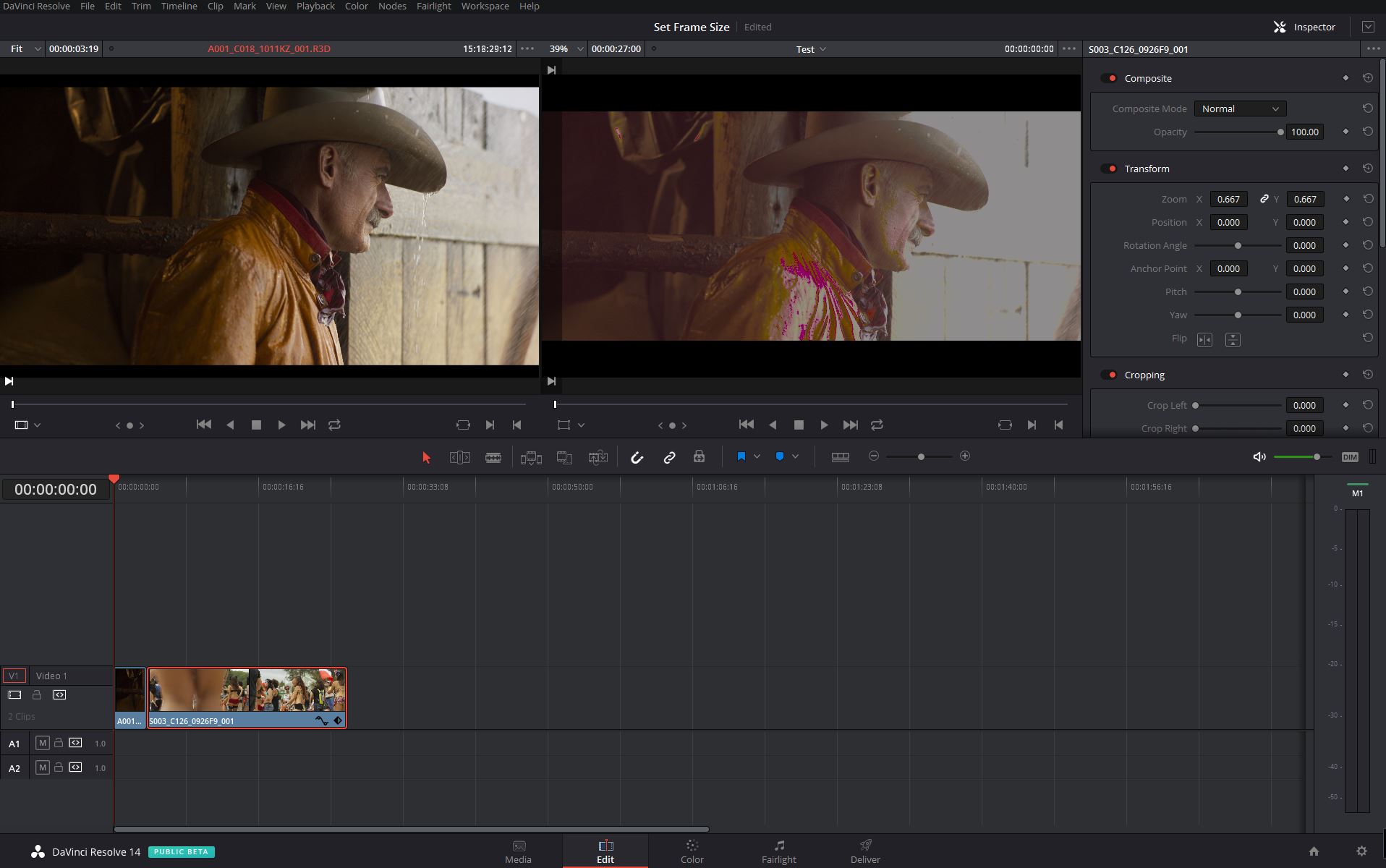1386x868 pixels.
Task: Reset the Transform section settings
Action: 1367,169
